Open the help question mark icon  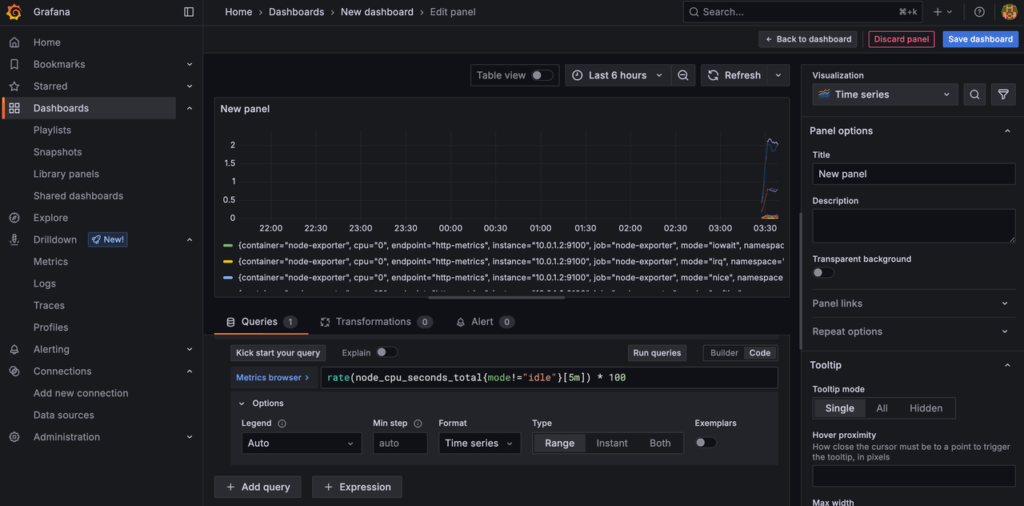point(979,12)
